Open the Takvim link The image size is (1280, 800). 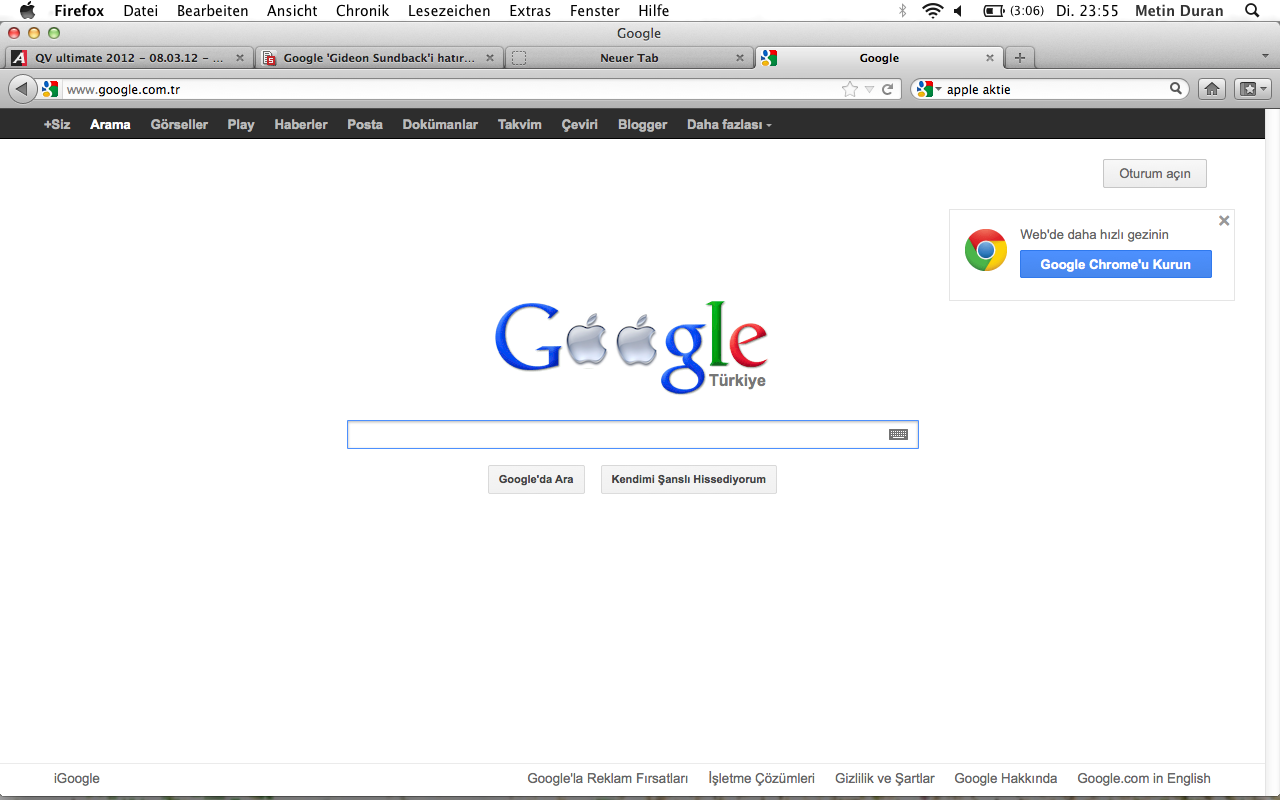click(520, 125)
